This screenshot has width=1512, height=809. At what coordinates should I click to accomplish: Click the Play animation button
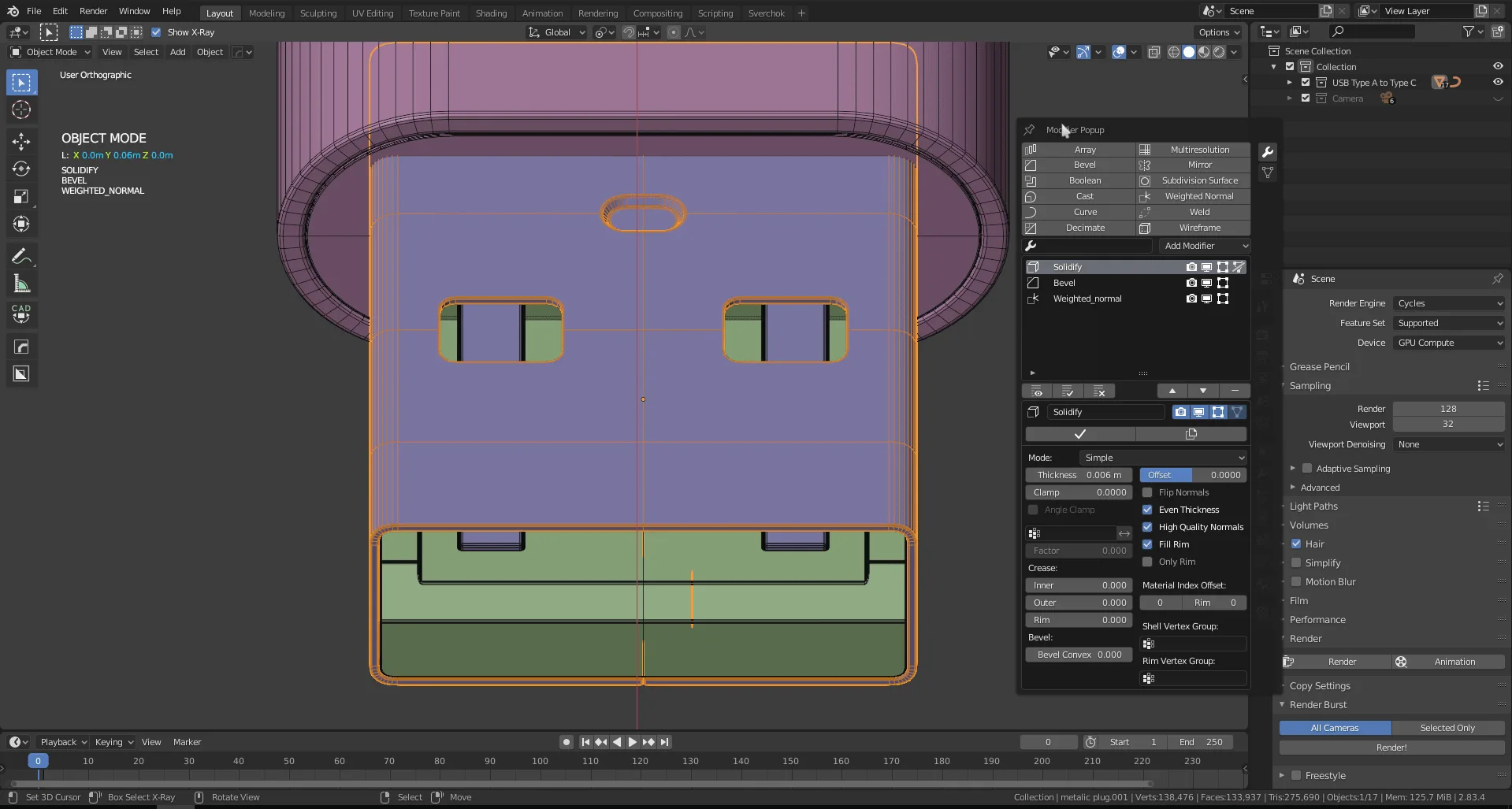pyautogui.click(x=632, y=742)
